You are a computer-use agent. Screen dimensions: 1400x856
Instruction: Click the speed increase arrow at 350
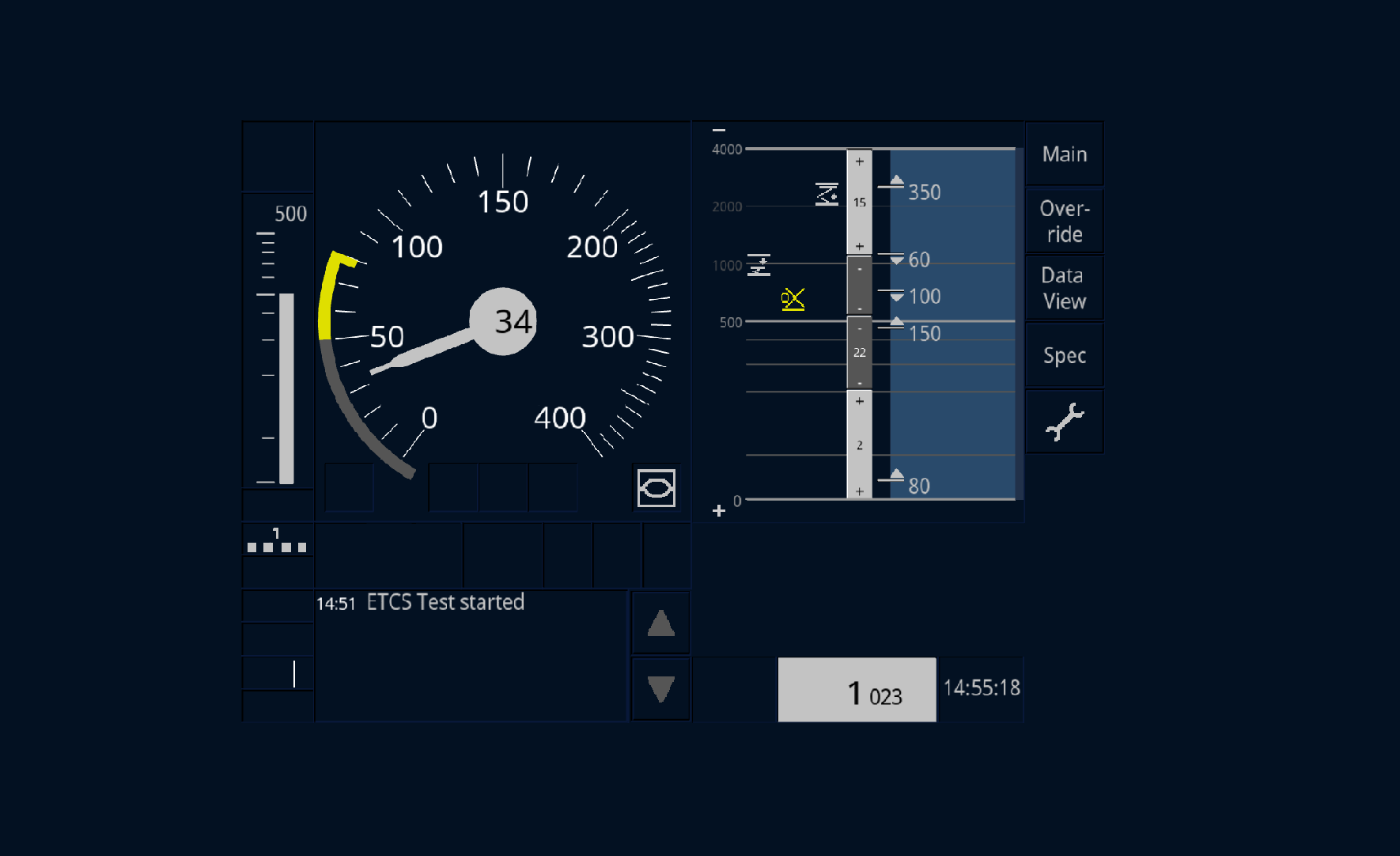[896, 181]
